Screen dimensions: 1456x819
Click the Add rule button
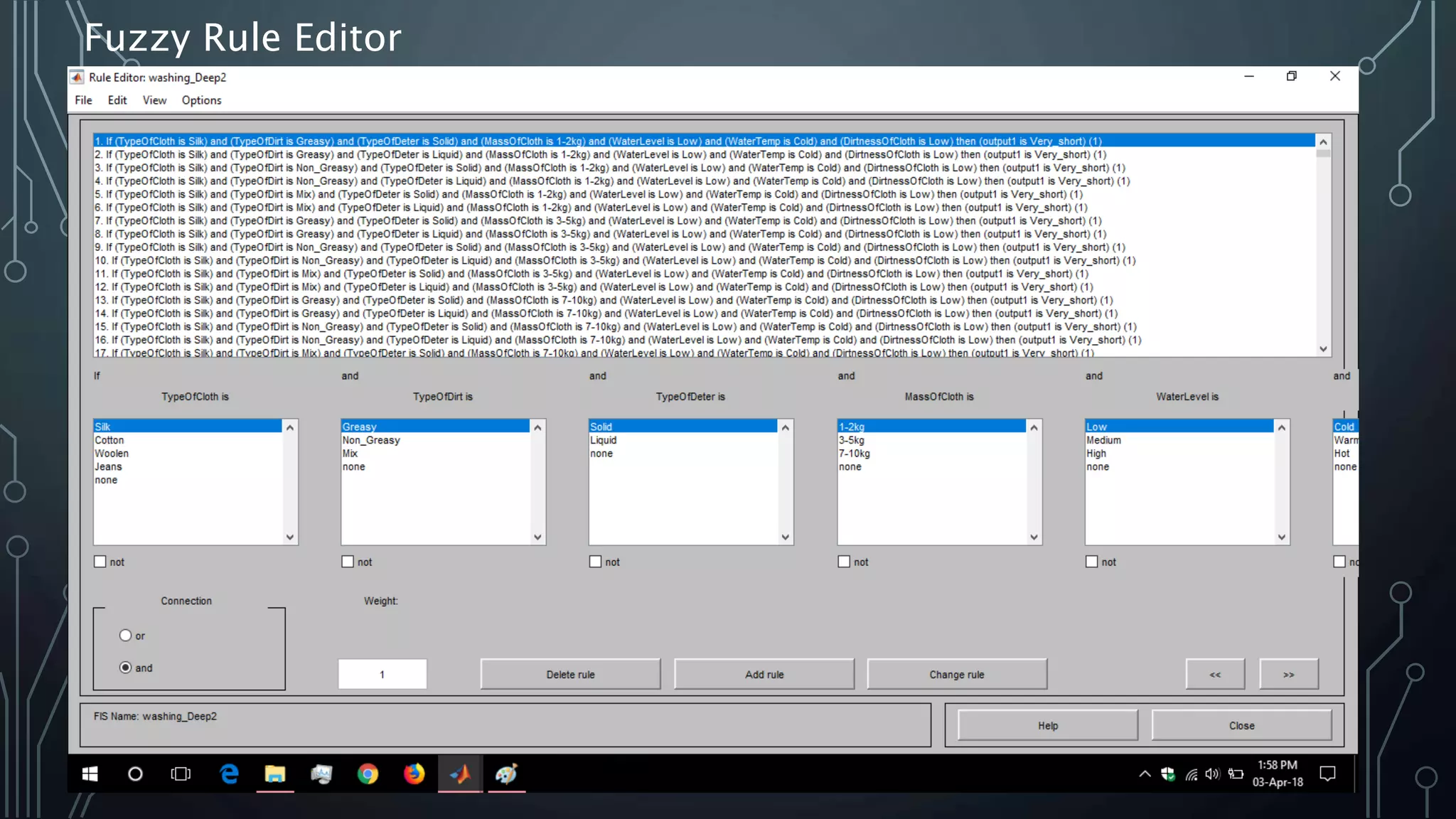(x=764, y=674)
